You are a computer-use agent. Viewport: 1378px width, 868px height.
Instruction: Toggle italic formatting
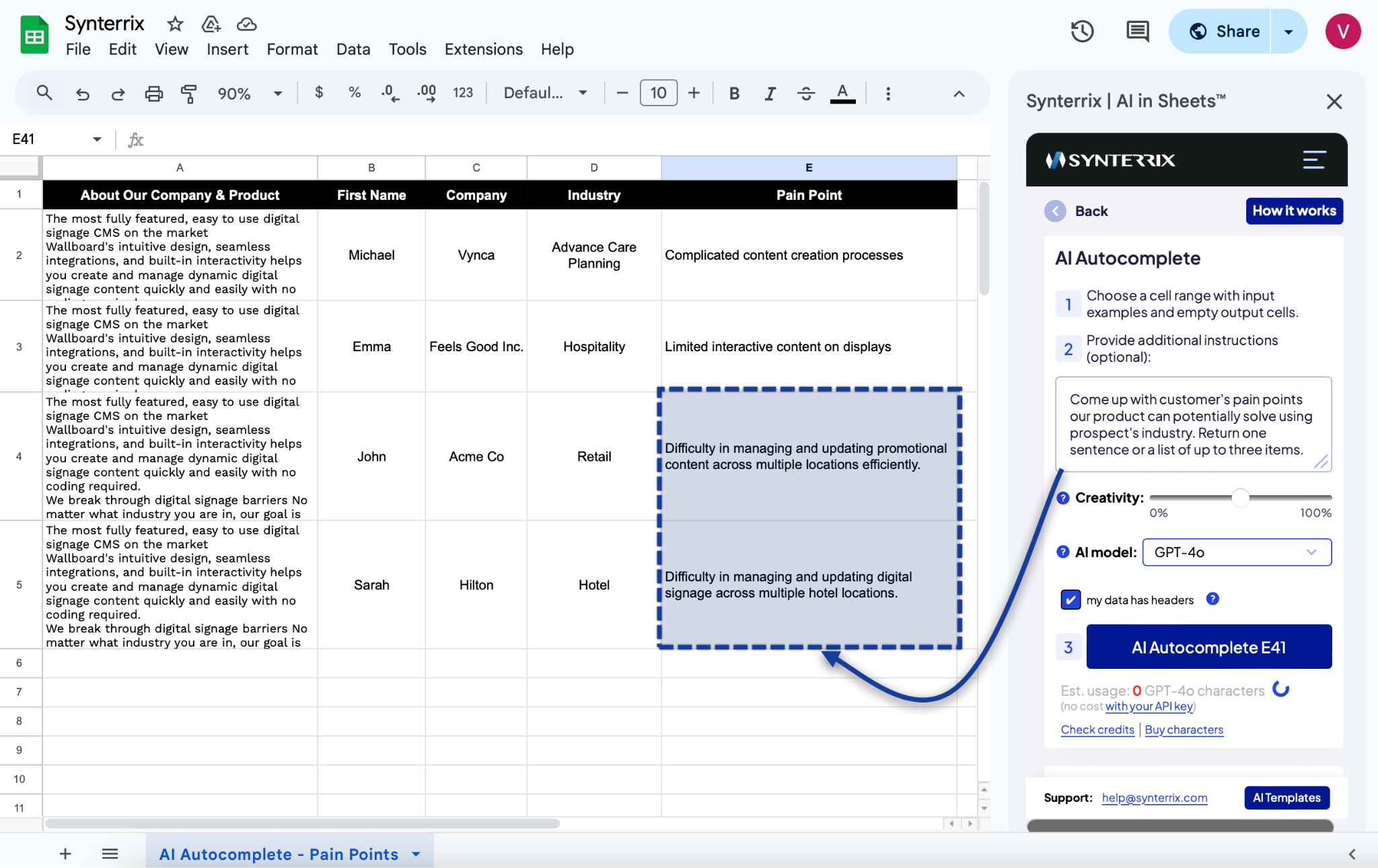pos(770,94)
